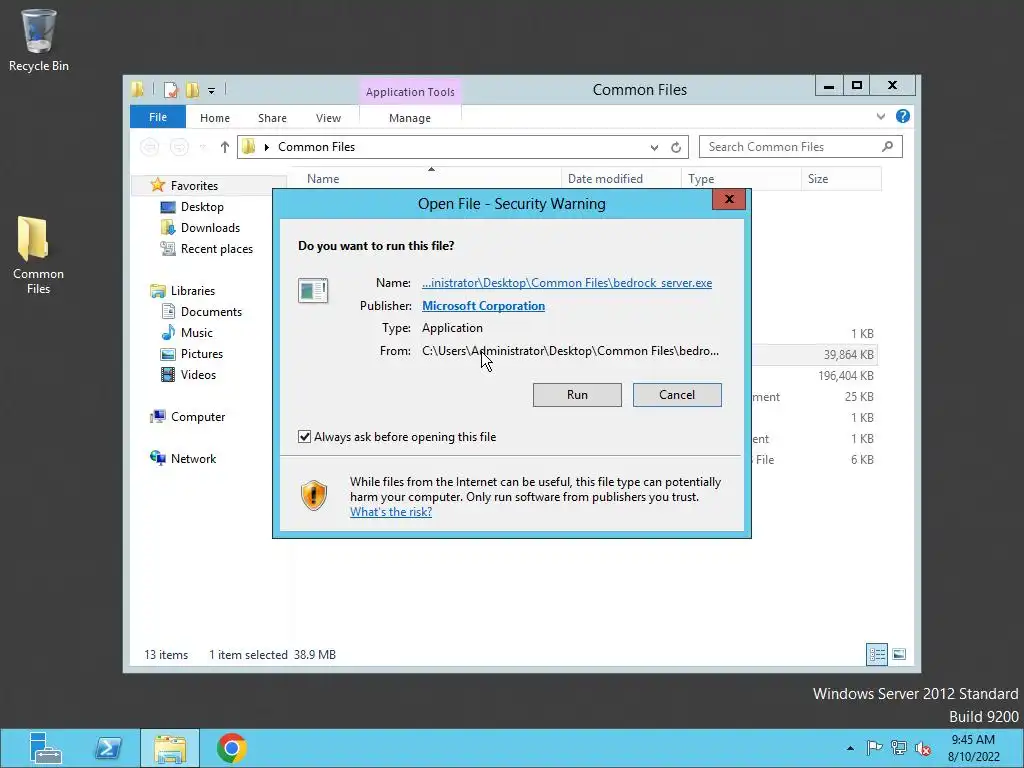Click the search magnifier icon

point(887,147)
